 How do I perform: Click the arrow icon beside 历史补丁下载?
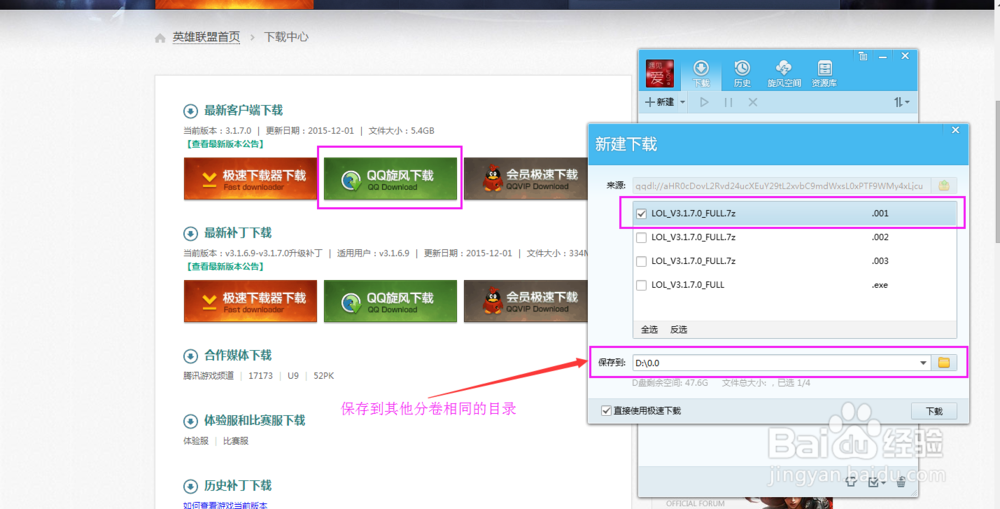click(190, 486)
